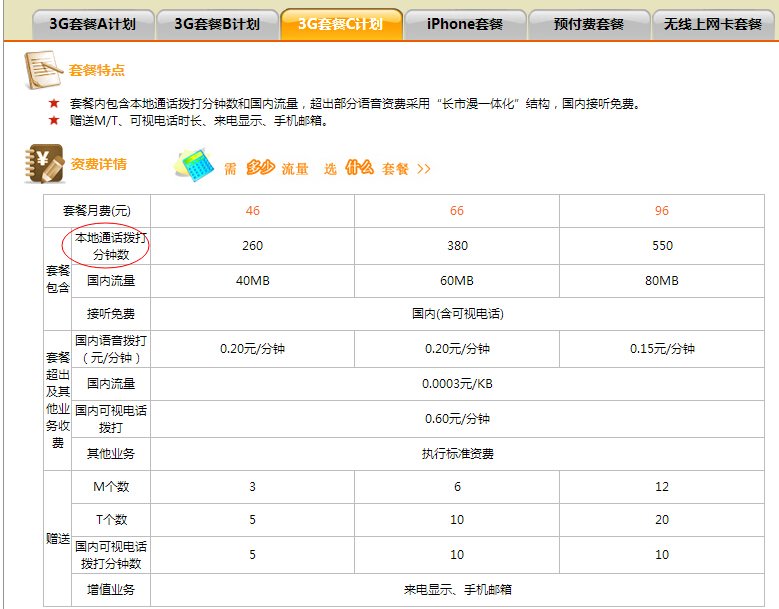Image resolution: width=779 pixels, height=609 pixels.
Task: Click the 40MB data cell
Action: pyautogui.click(x=252, y=281)
